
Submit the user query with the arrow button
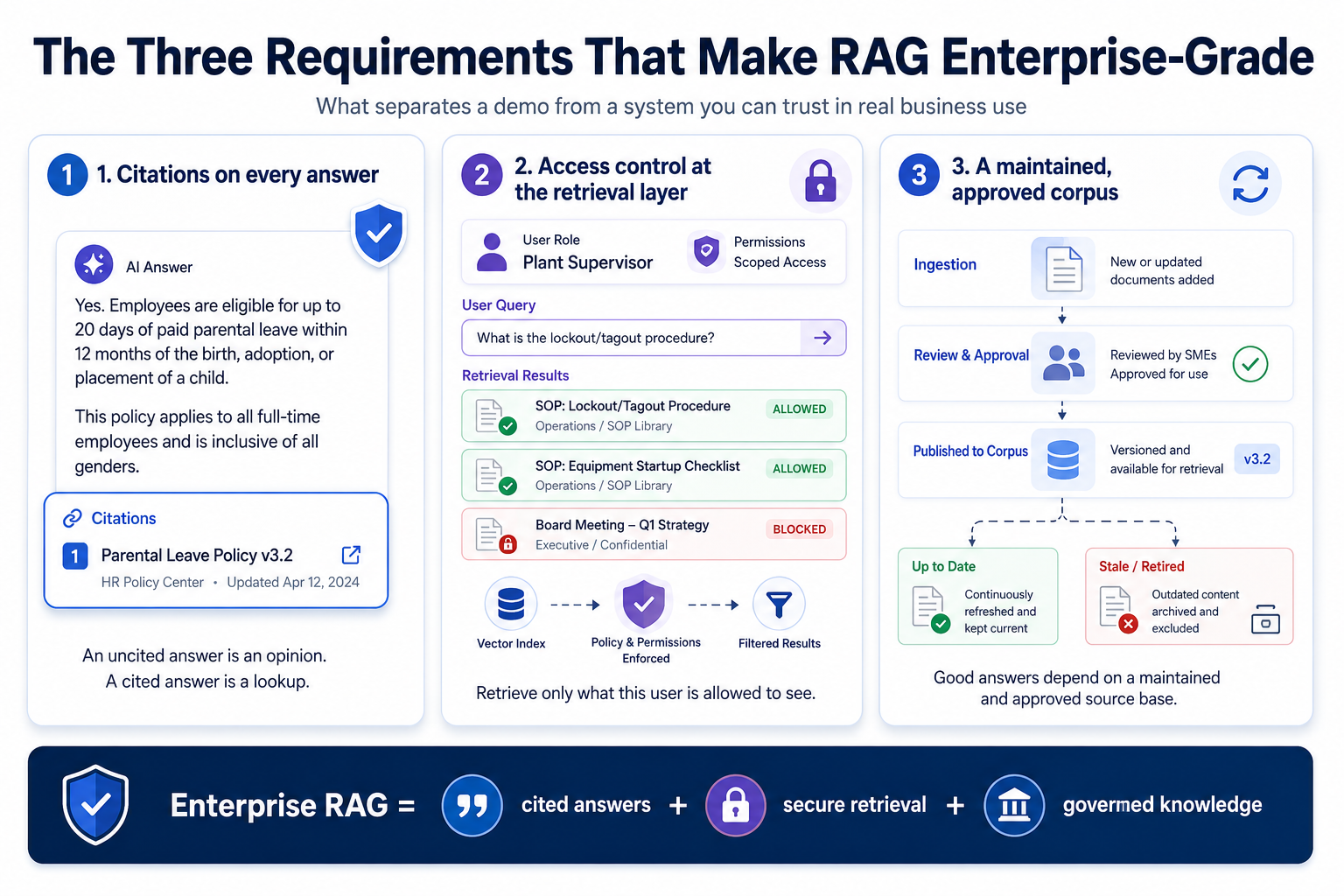point(822,338)
